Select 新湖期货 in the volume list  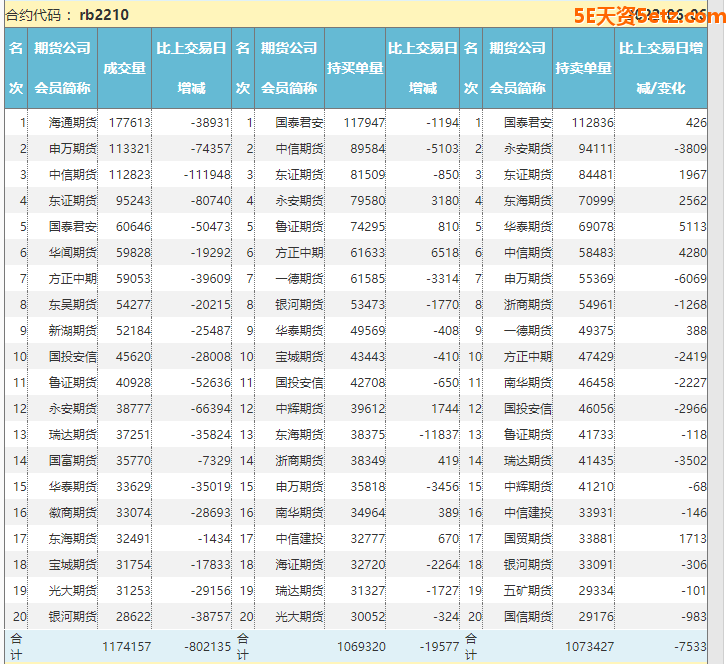[x=73, y=331]
